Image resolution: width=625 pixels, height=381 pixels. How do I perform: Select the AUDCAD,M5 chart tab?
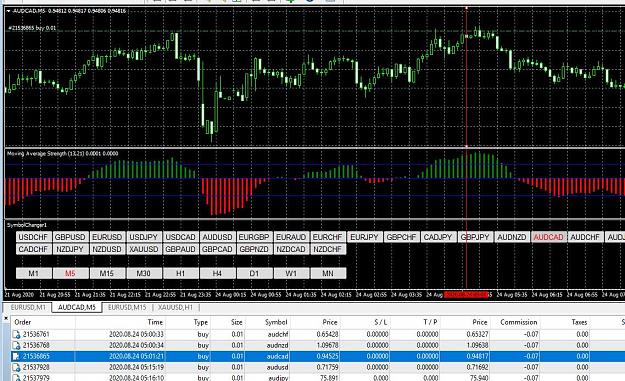77,307
